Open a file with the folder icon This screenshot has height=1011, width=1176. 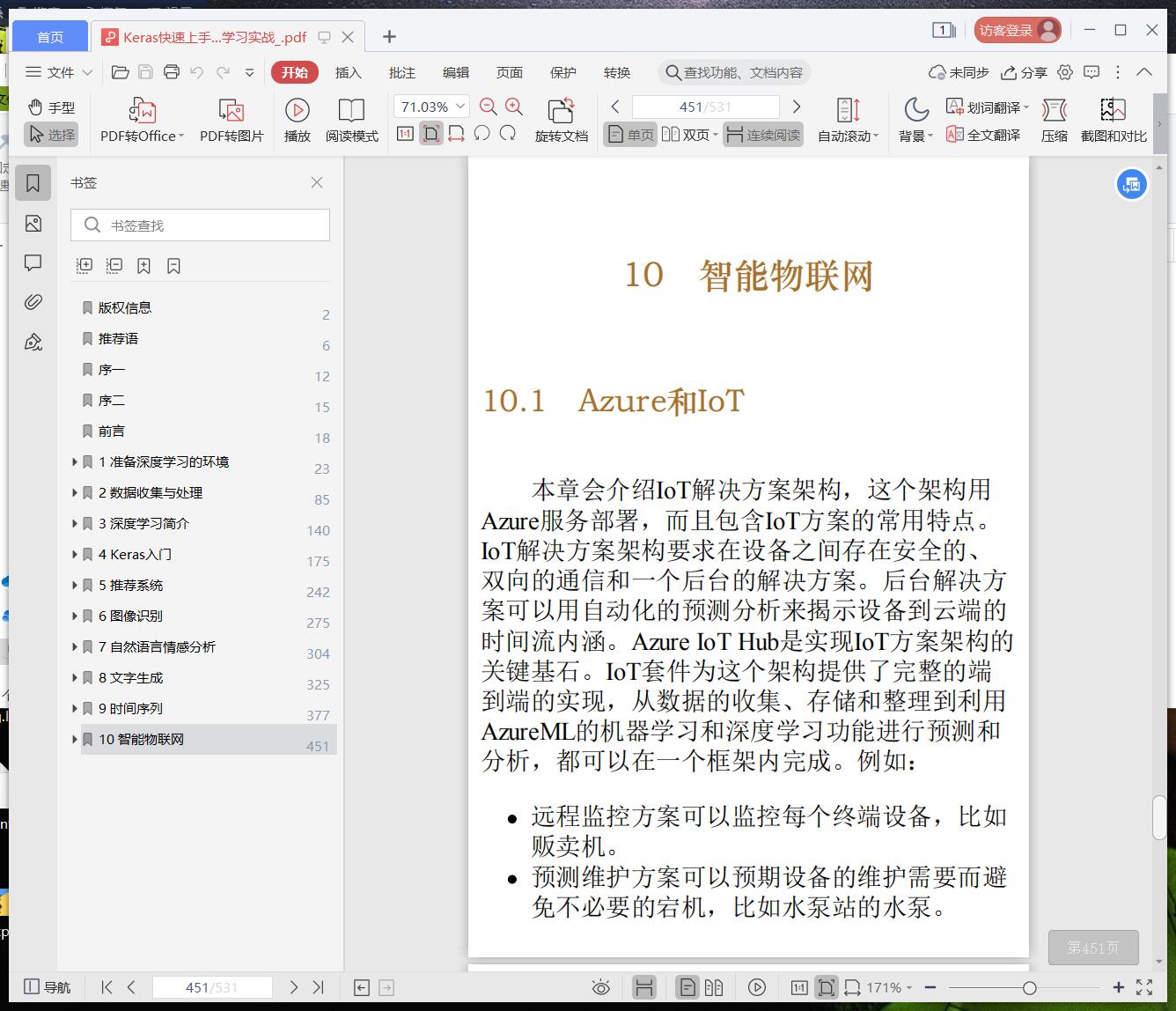121,72
